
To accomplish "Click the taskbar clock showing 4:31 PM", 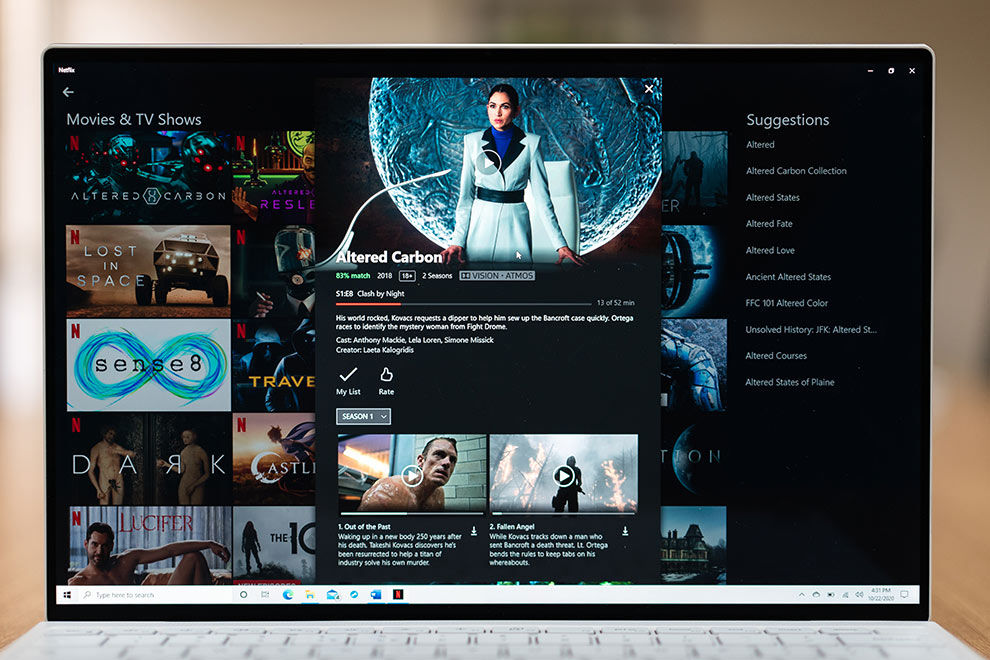I will pyautogui.click(x=881, y=595).
